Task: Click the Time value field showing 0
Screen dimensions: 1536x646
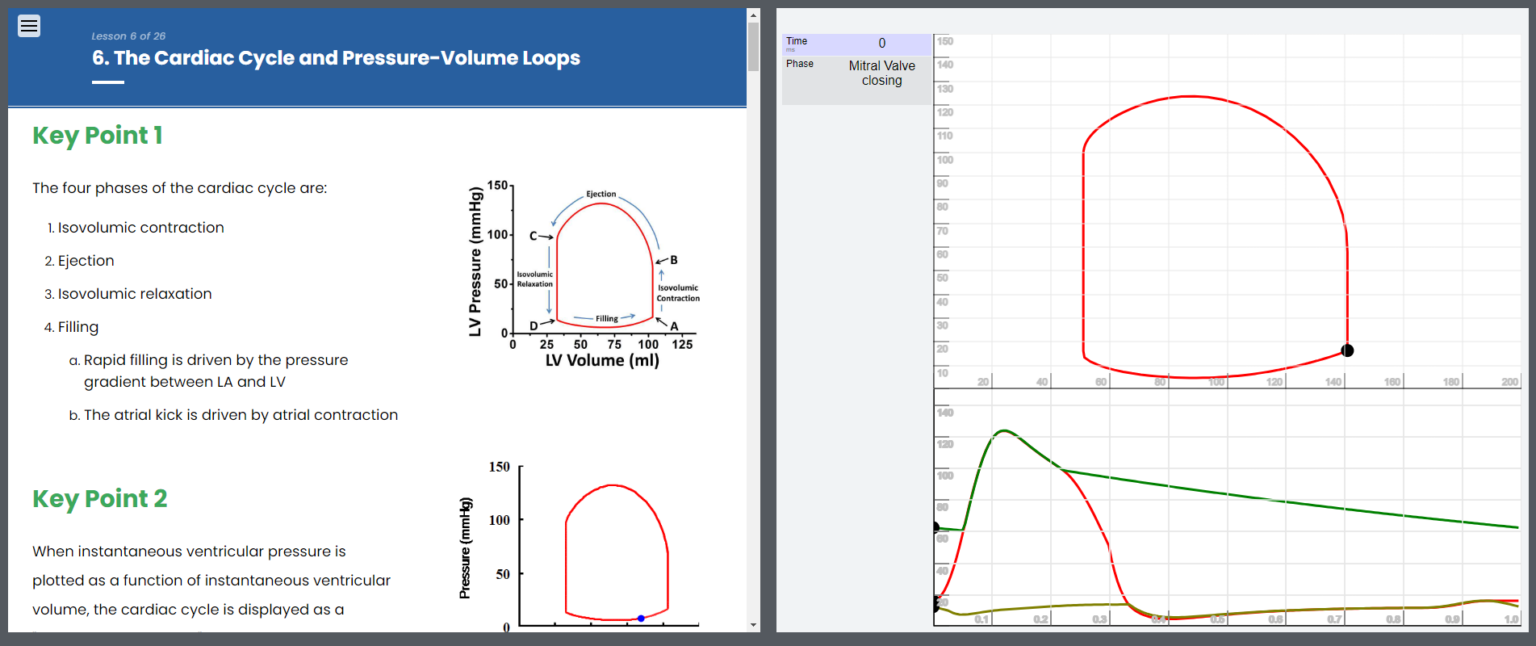Action: point(881,44)
